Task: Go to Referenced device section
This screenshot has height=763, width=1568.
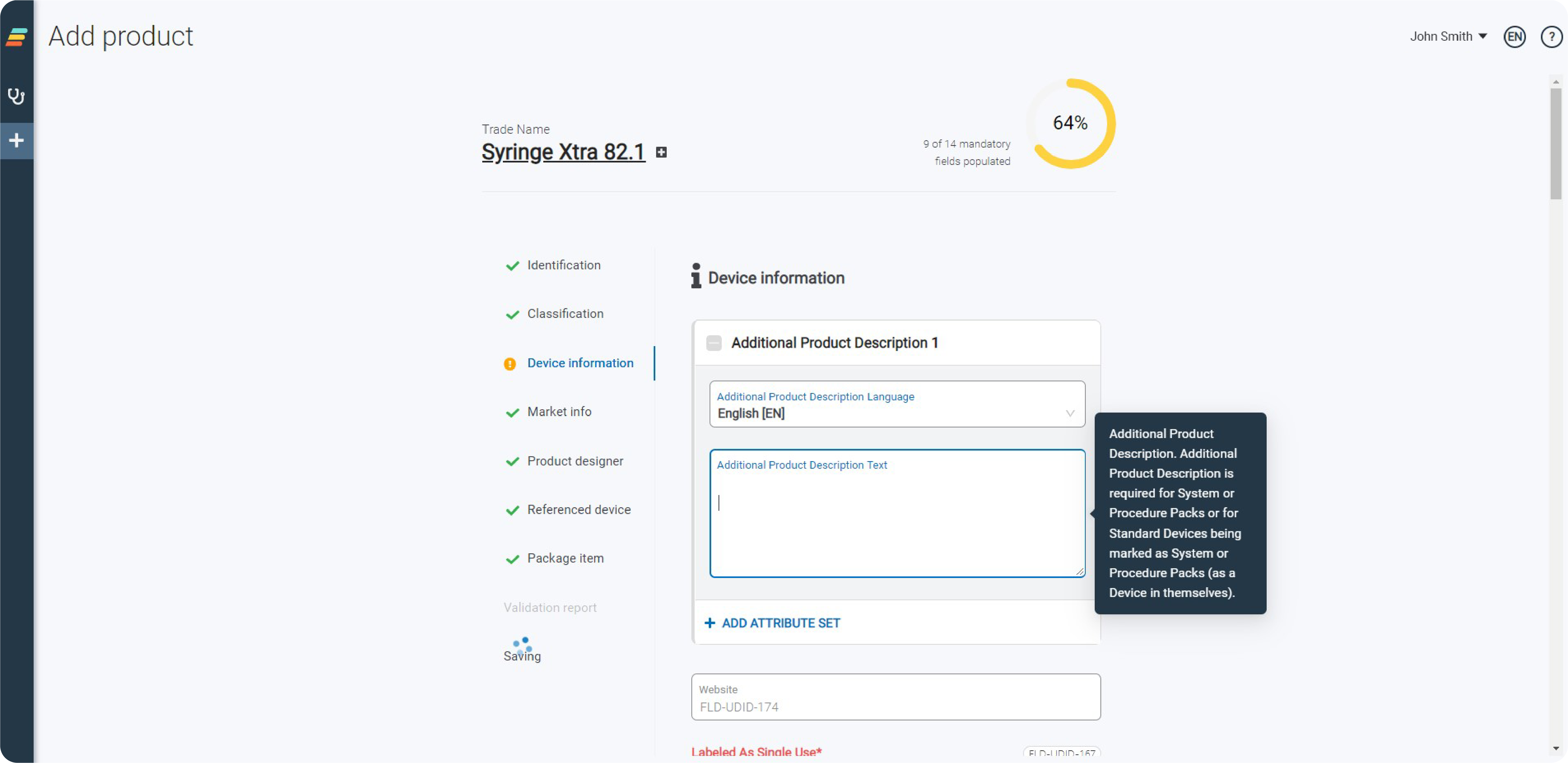Action: tap(578, 509)
